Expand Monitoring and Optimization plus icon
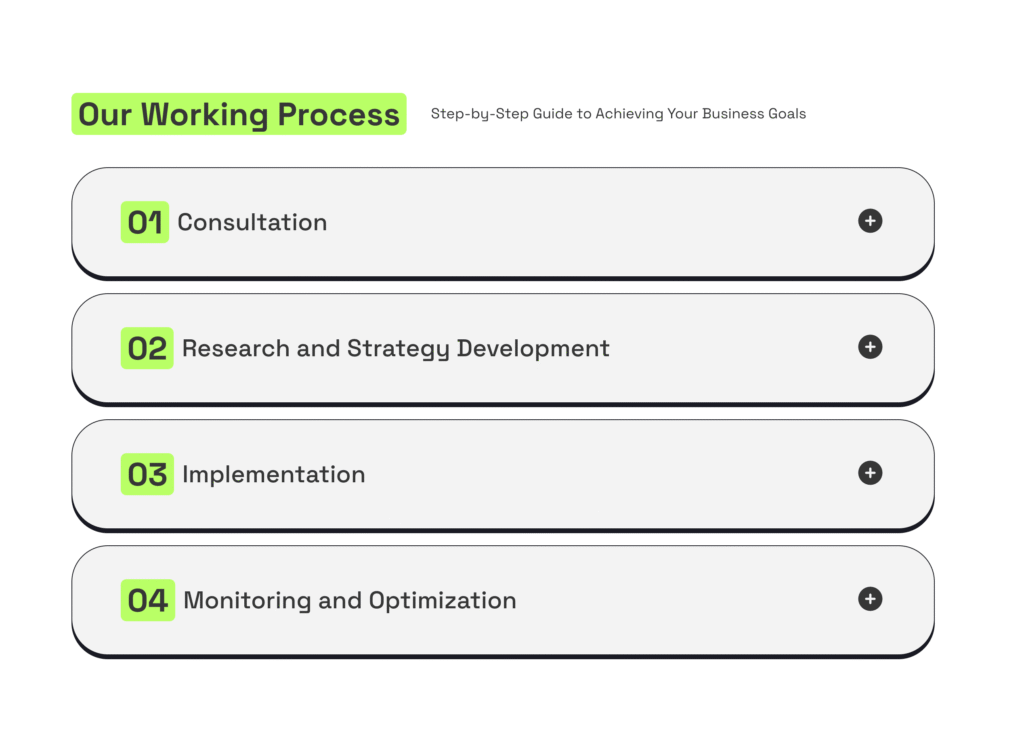1024x740 pixels. coord(870,599)
